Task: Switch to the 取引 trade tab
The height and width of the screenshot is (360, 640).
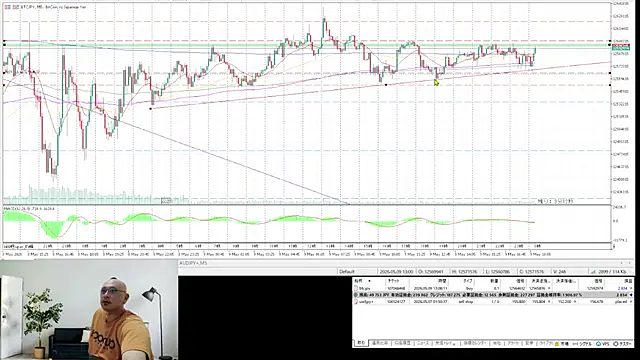Action: pyautogui.click(x=360, y=344)
